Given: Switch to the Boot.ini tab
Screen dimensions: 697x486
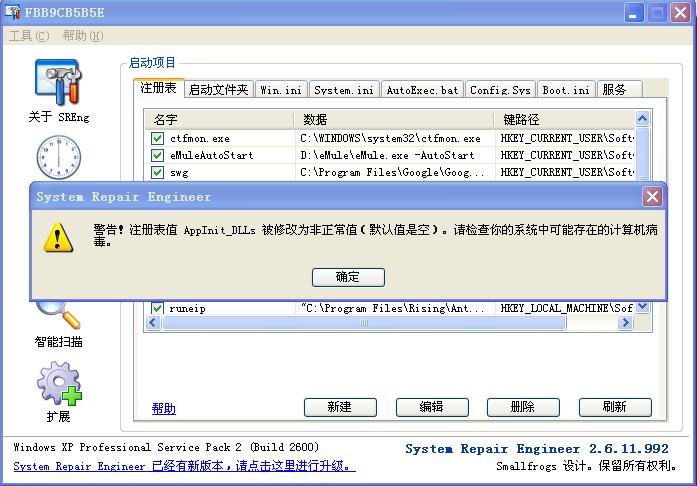Looking at the screenshot, I should pos(566,89).
